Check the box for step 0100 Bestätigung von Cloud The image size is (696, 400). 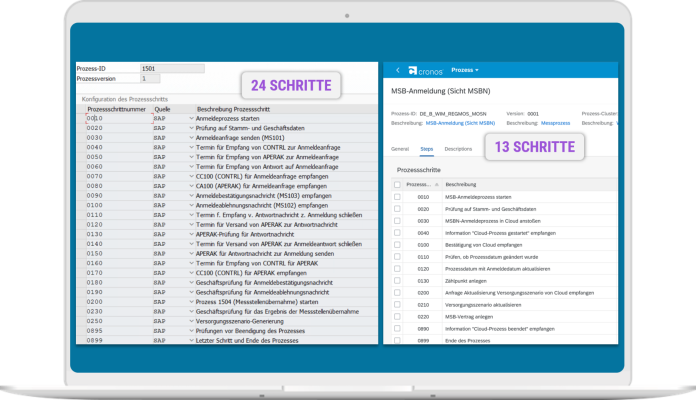tap(397, 245)
